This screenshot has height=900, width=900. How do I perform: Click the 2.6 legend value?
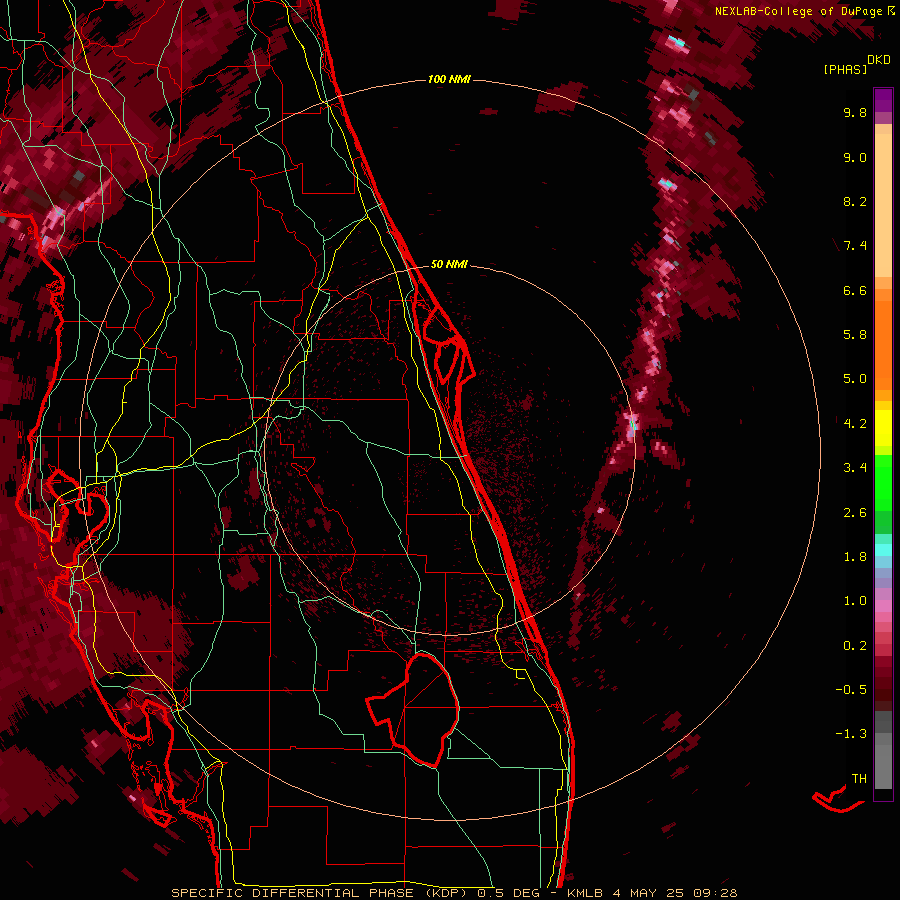coord(855,513)
